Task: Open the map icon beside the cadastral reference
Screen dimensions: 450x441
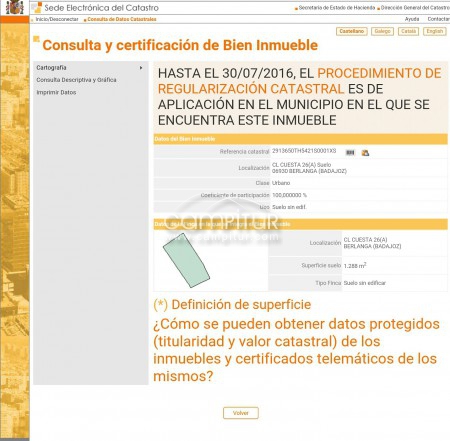Action: (365, 153)
